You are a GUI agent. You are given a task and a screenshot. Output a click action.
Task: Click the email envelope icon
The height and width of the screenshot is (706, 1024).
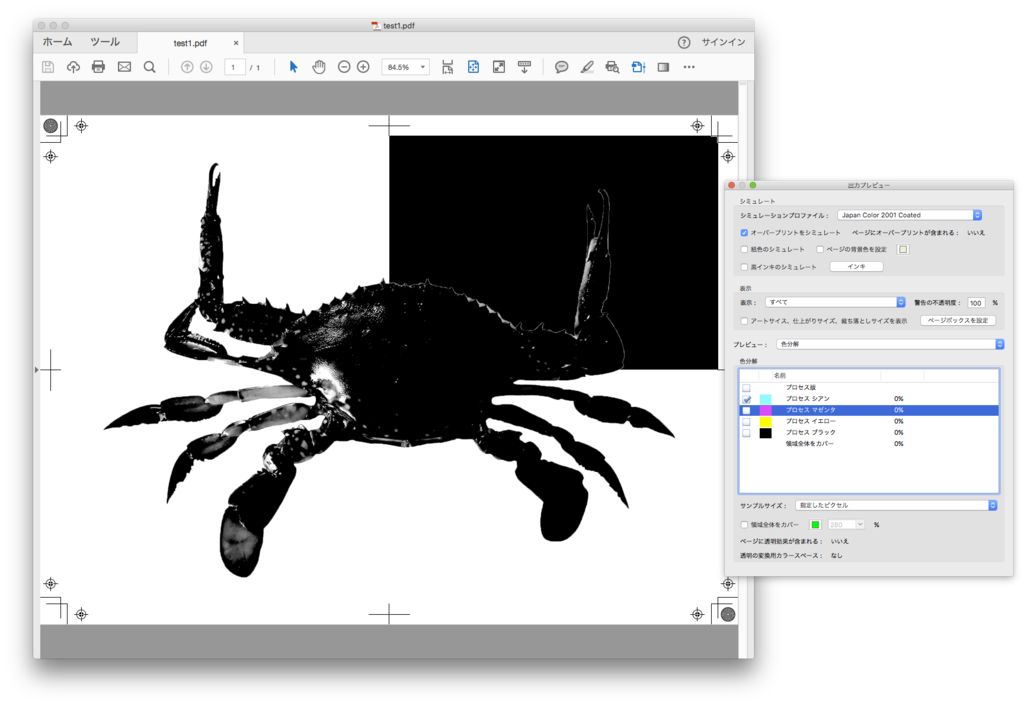[x=124, y=67]
